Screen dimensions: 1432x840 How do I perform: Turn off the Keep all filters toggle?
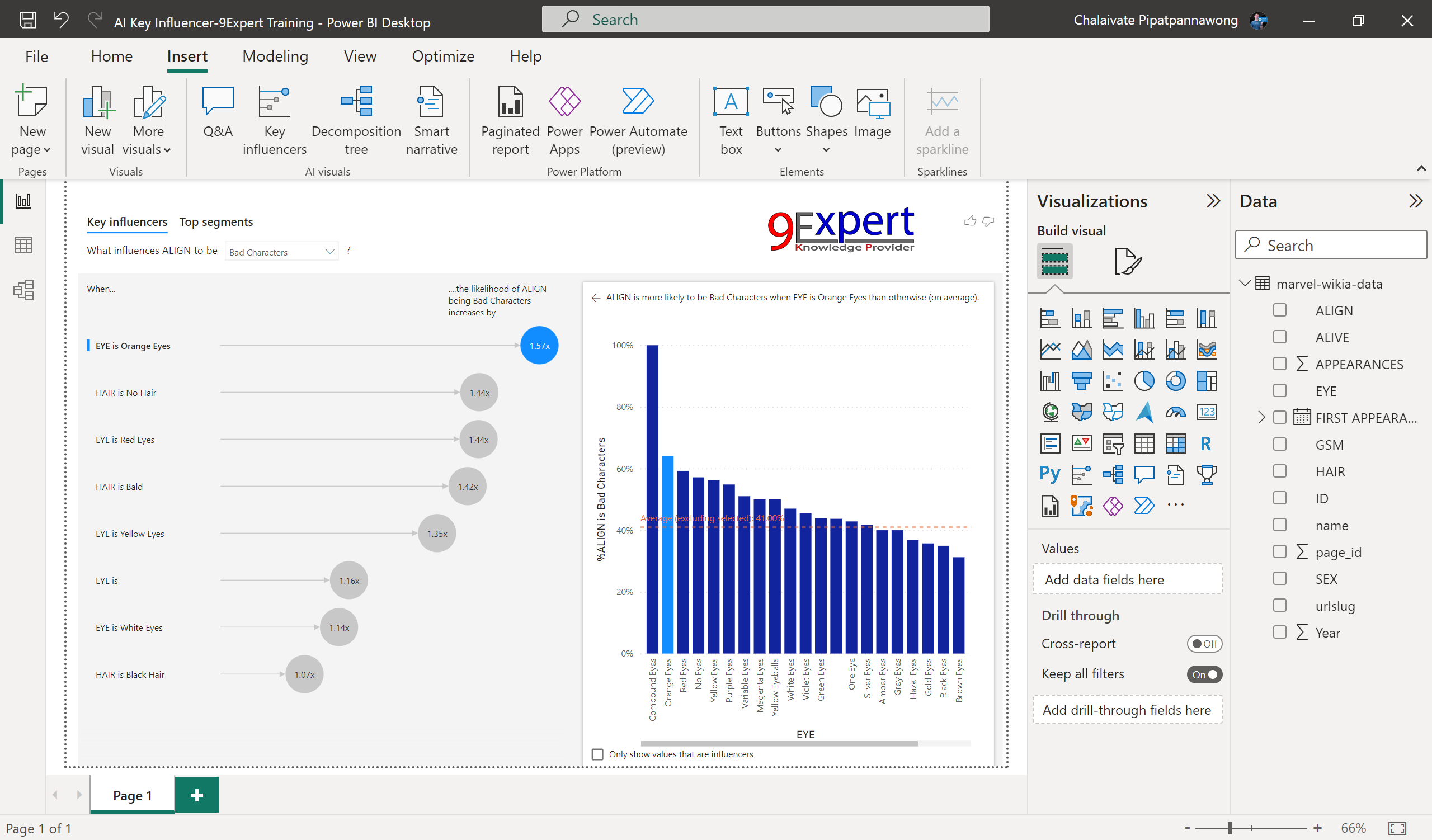tap(1204, 674)
